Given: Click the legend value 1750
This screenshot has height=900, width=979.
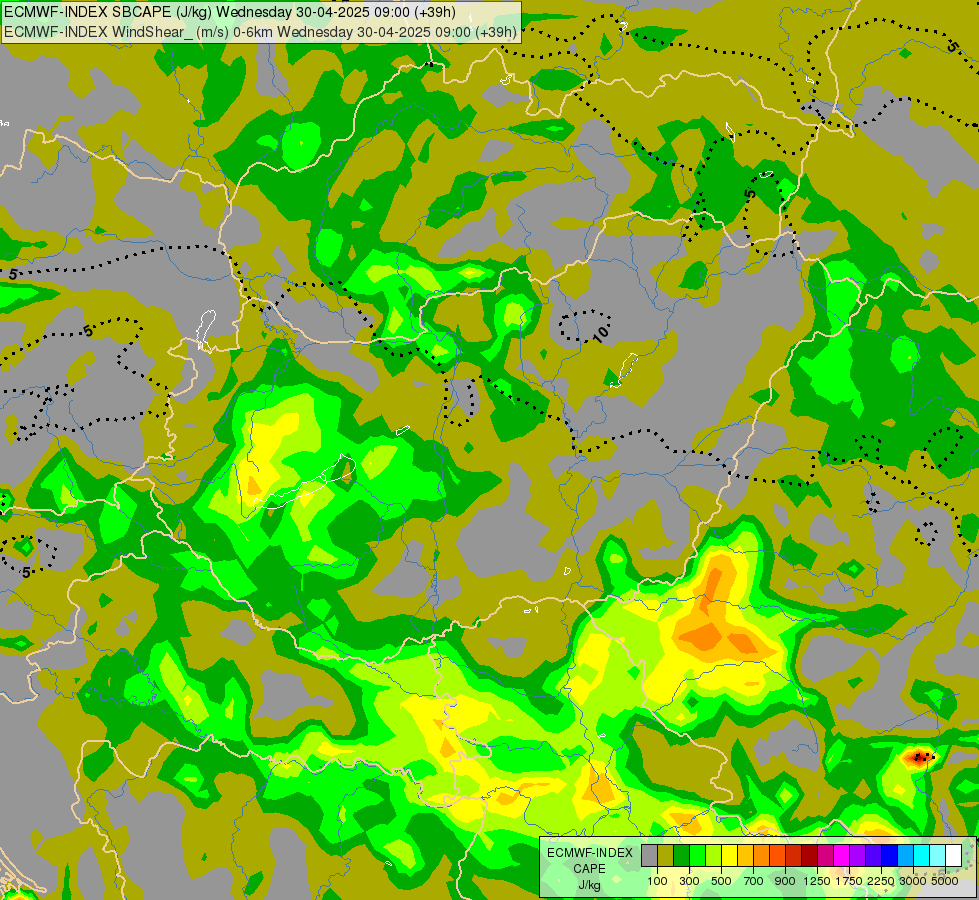Looking at the screenshot, I should (849, 881).
